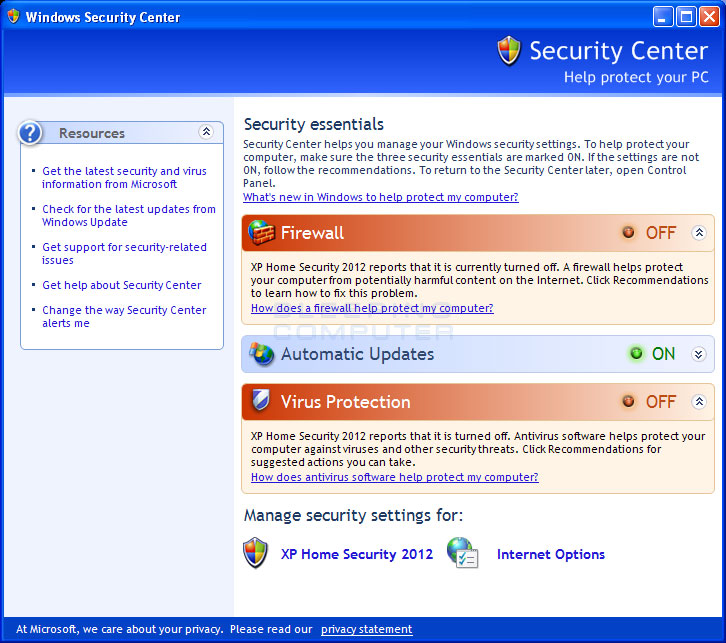Click the XP Home Security 2012 shield icon
The height and width of the screenshot is (643, 726).
[x=255, y=553]
